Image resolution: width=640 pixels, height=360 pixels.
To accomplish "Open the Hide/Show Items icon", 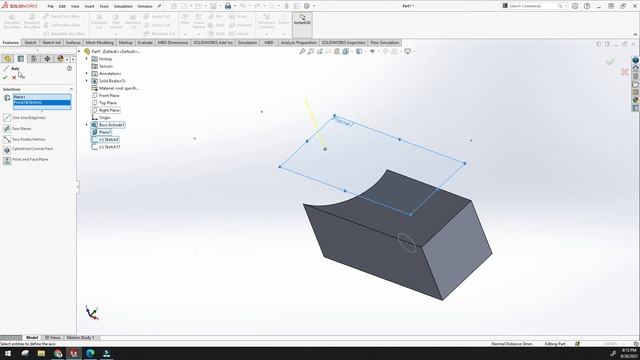I will (x=372, y=51).
